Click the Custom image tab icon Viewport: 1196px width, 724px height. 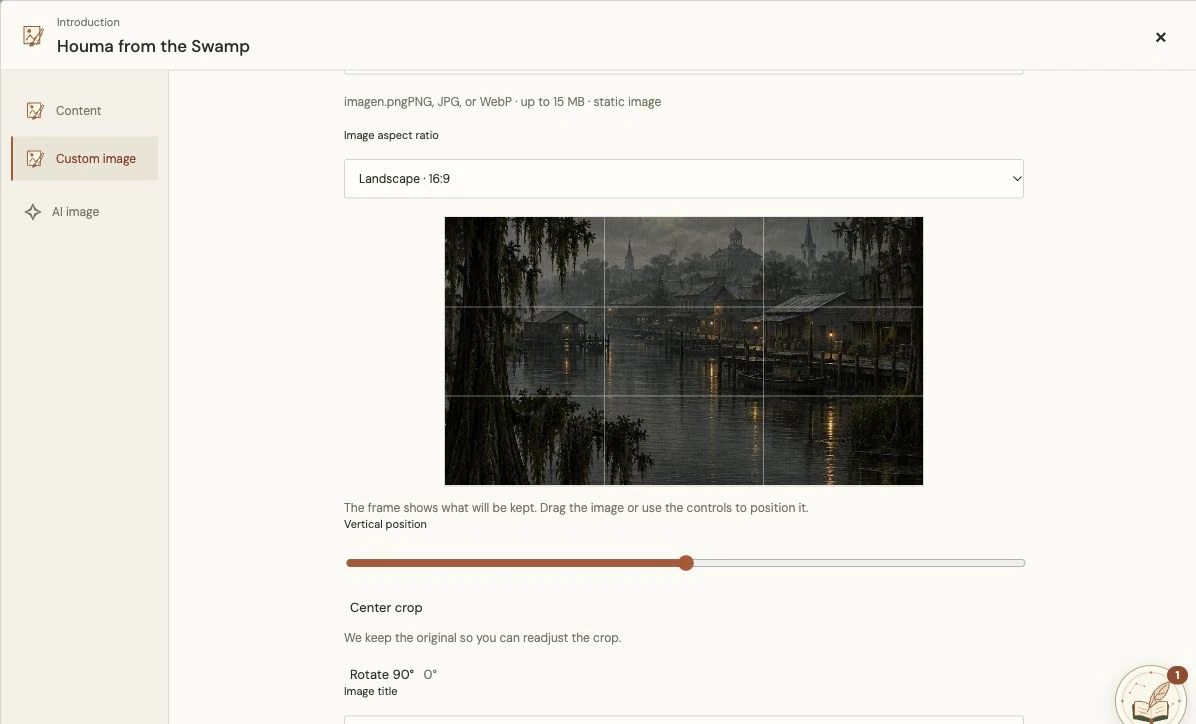click(x=35, y=159)
